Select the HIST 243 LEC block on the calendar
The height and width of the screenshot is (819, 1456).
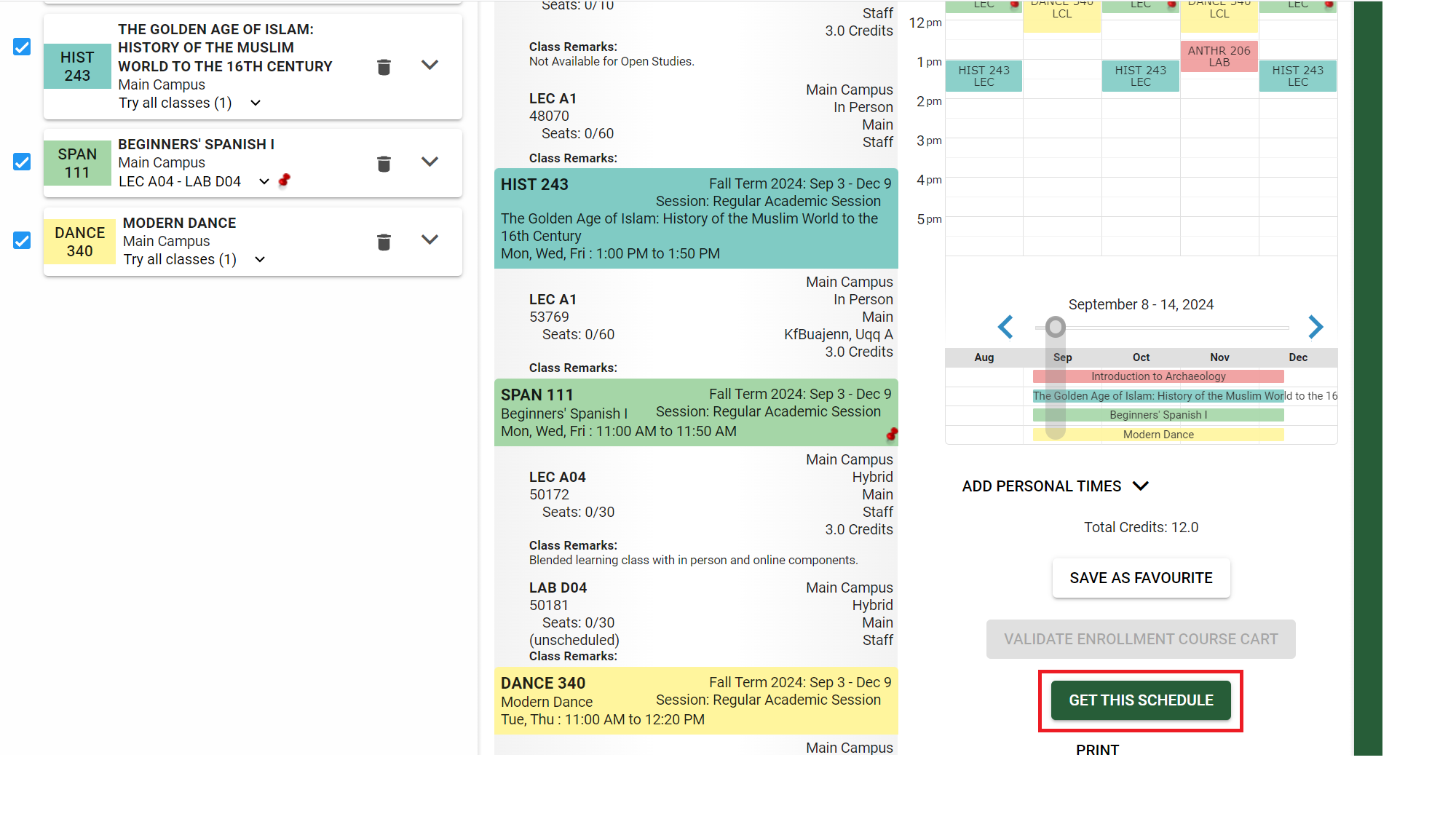[984, 76]
